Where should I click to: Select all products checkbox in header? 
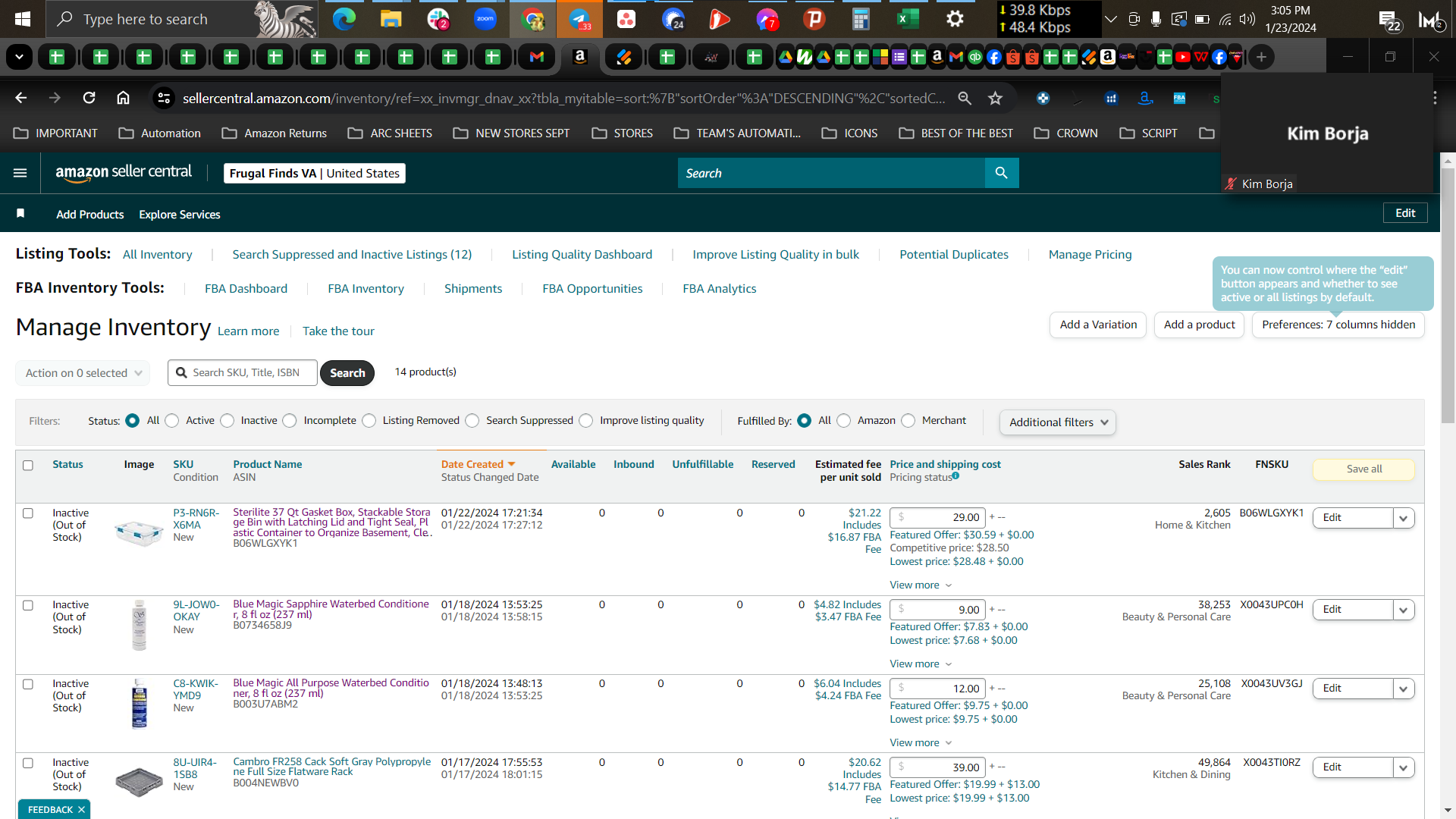pyautogui.click(x=28, y=465)
